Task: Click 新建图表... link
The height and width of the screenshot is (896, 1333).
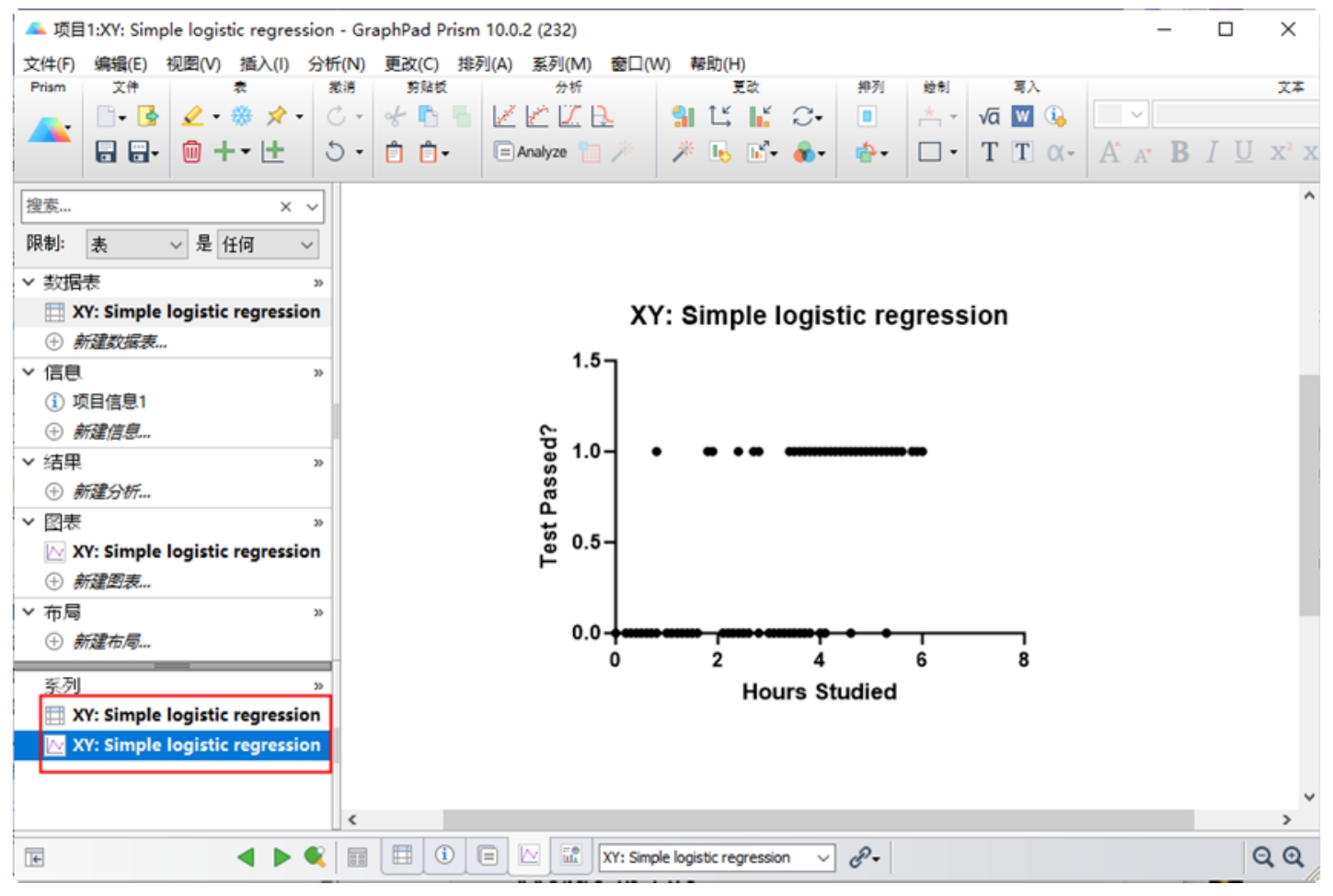Action: 111,581
